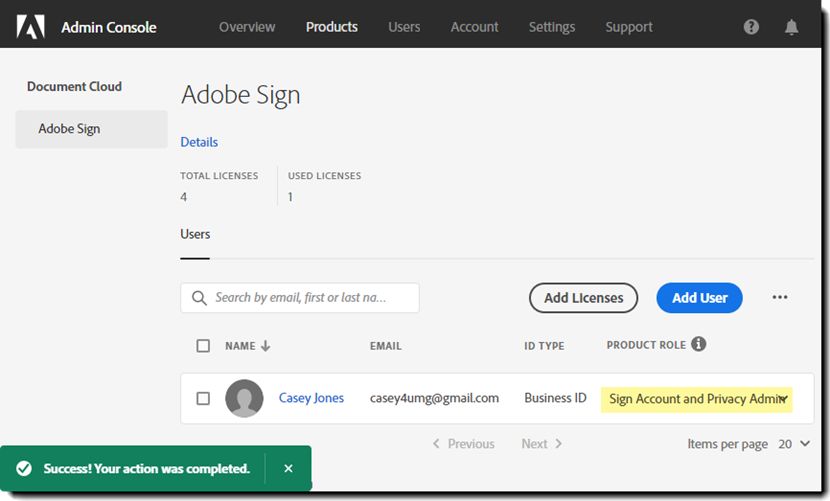Click the Adobe logo icon
The width and height of the screenshot is (830, 501).
(x=30, y=27)
